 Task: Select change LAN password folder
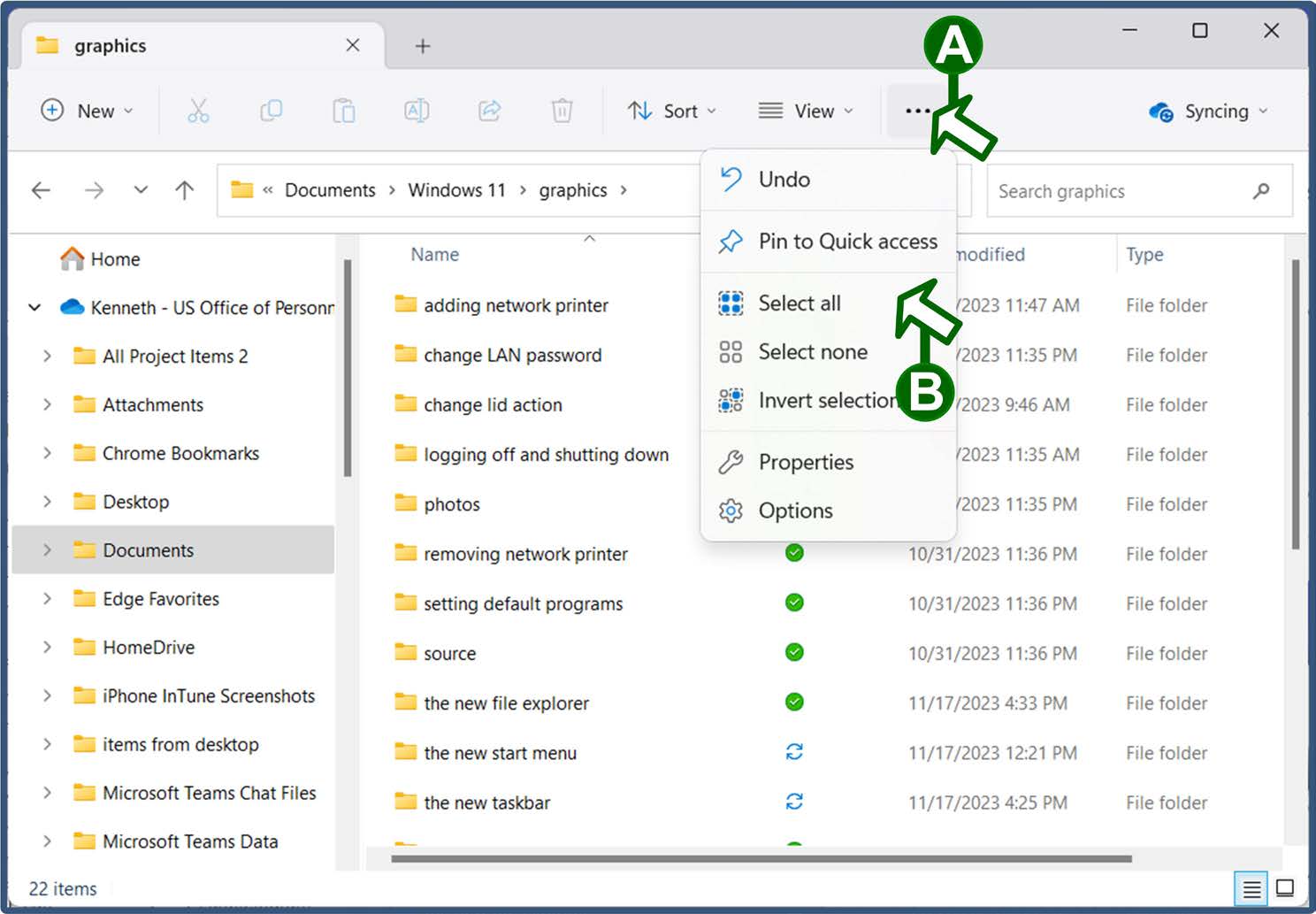(512, 355)
